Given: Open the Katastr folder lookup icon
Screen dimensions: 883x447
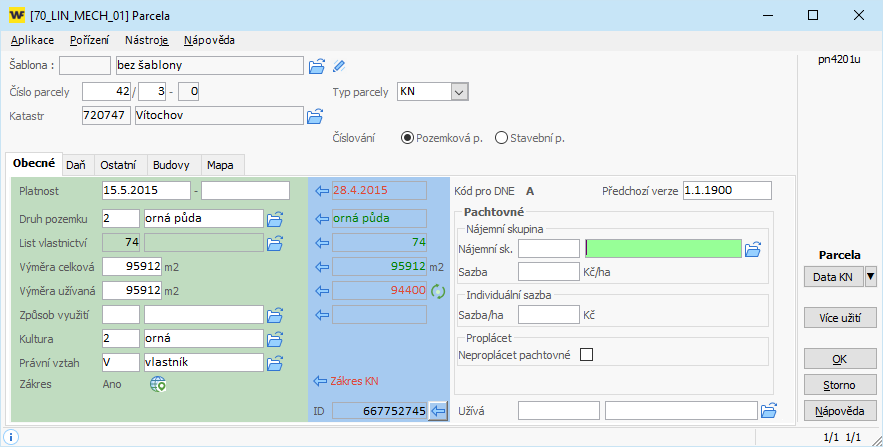Looking at the screenshot, I should (315, 117).
